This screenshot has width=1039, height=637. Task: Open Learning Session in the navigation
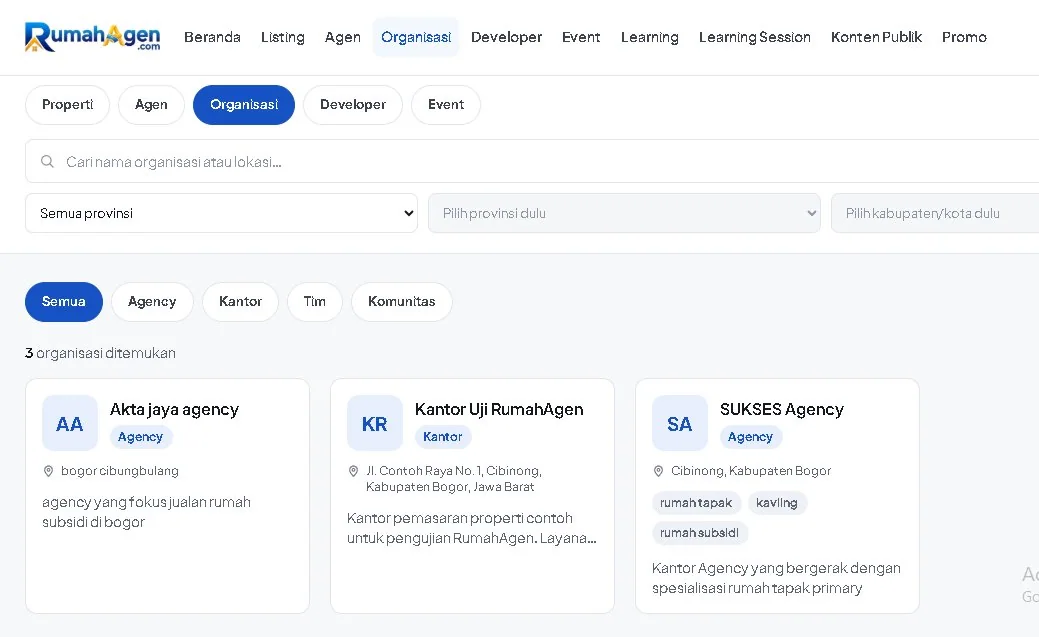pyautogui.click(x=755, y=37)
